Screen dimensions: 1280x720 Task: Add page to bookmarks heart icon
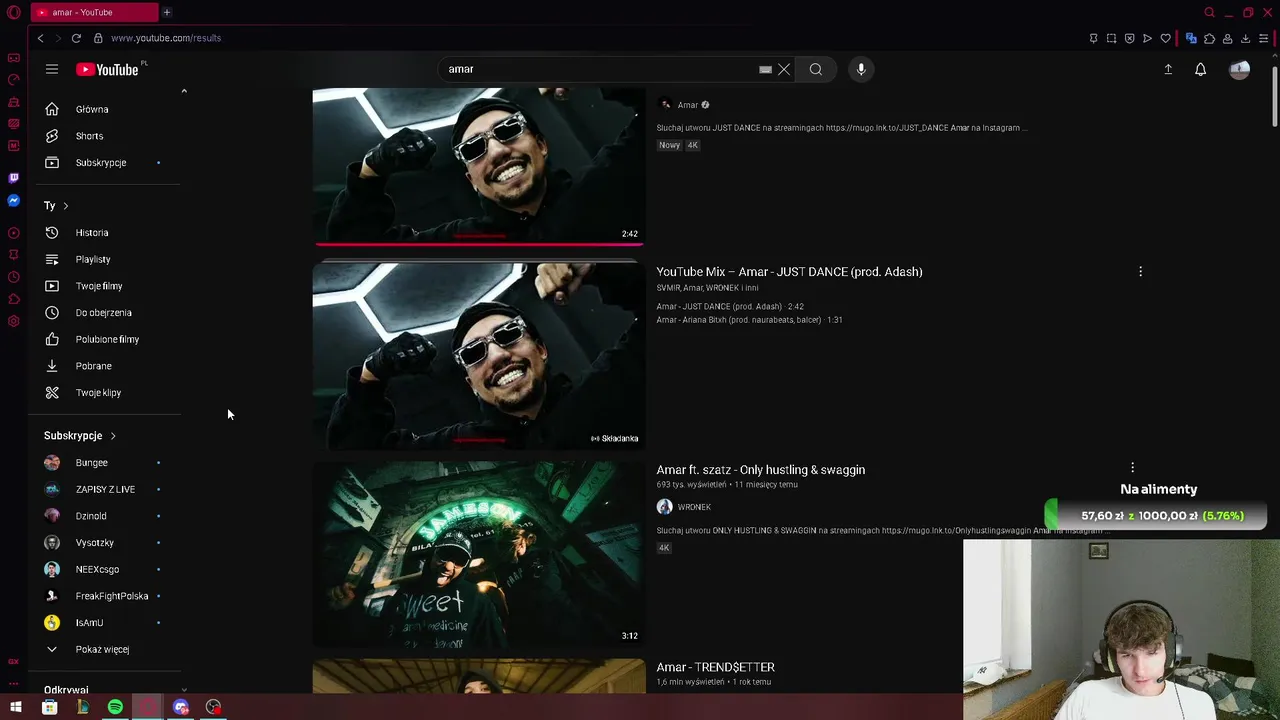pyautogui.click(x=1165, y=38)
